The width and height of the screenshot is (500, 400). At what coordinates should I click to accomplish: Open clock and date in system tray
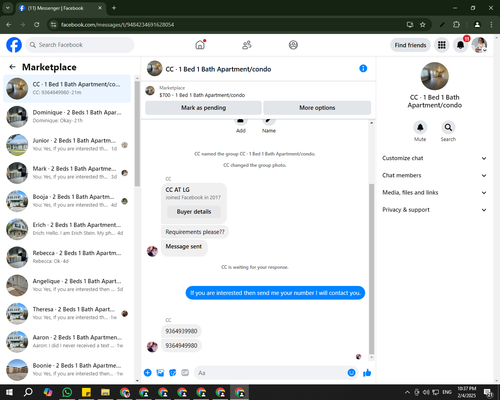pyautogui.click(x=467, y=392)
